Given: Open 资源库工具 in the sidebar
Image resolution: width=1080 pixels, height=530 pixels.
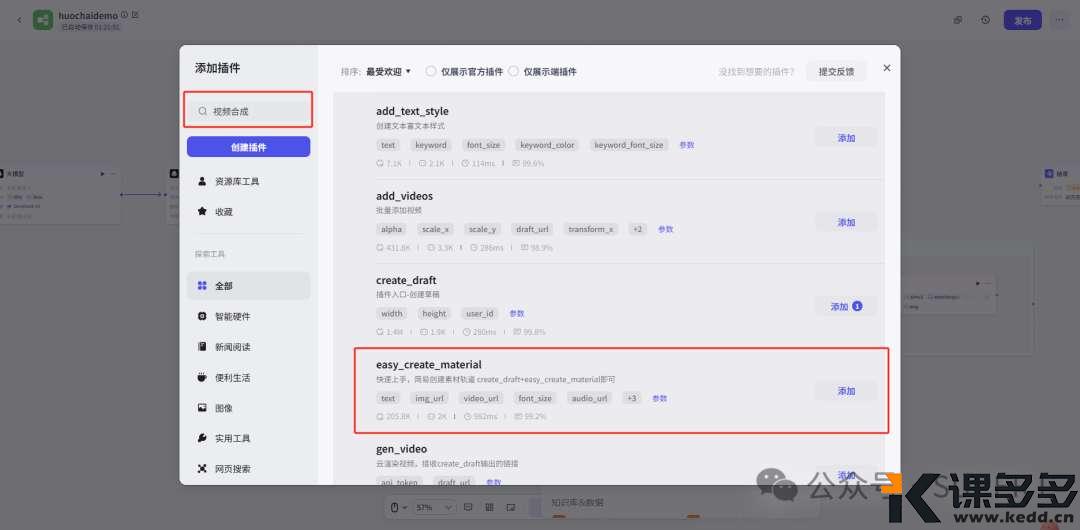Looking at the screenshot, I should [248, 181].
